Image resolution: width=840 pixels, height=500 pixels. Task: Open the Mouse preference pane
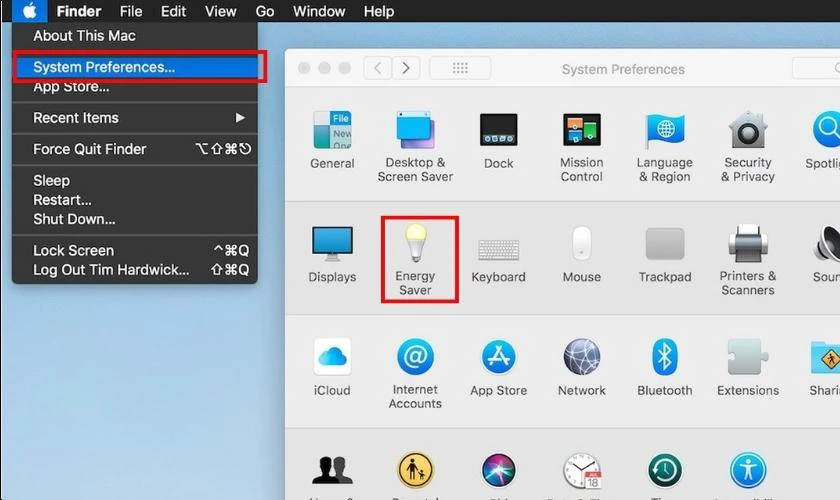582,253
